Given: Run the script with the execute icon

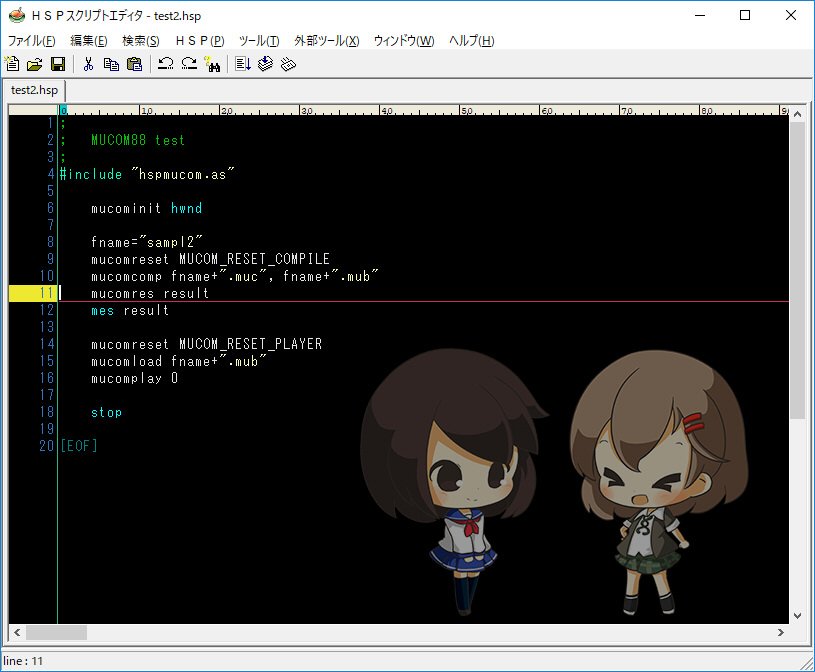Looking at the screenshot, I should click(x=241, y=63).
